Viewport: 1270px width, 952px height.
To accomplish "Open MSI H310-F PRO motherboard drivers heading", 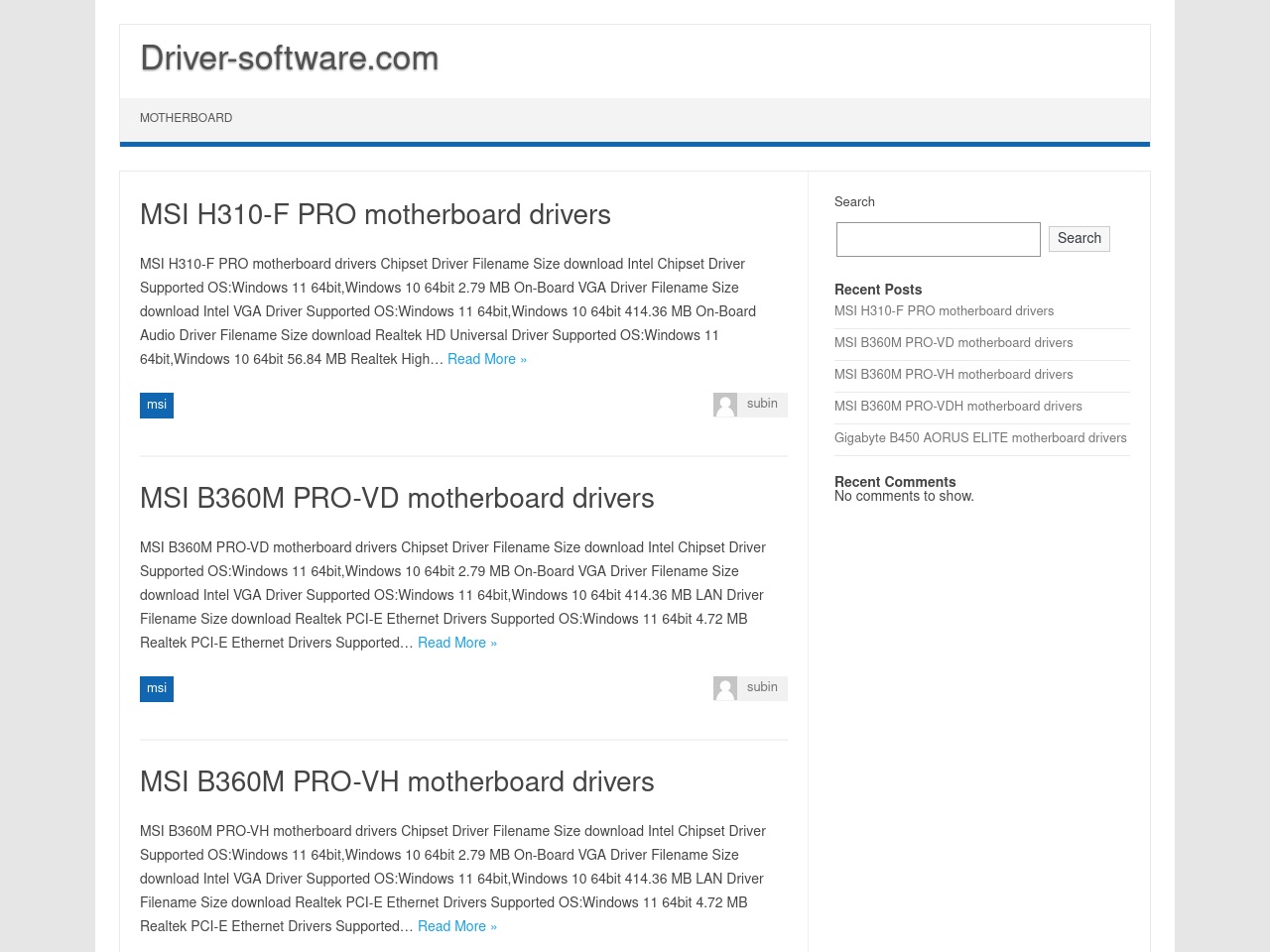I will coord(375,215).
